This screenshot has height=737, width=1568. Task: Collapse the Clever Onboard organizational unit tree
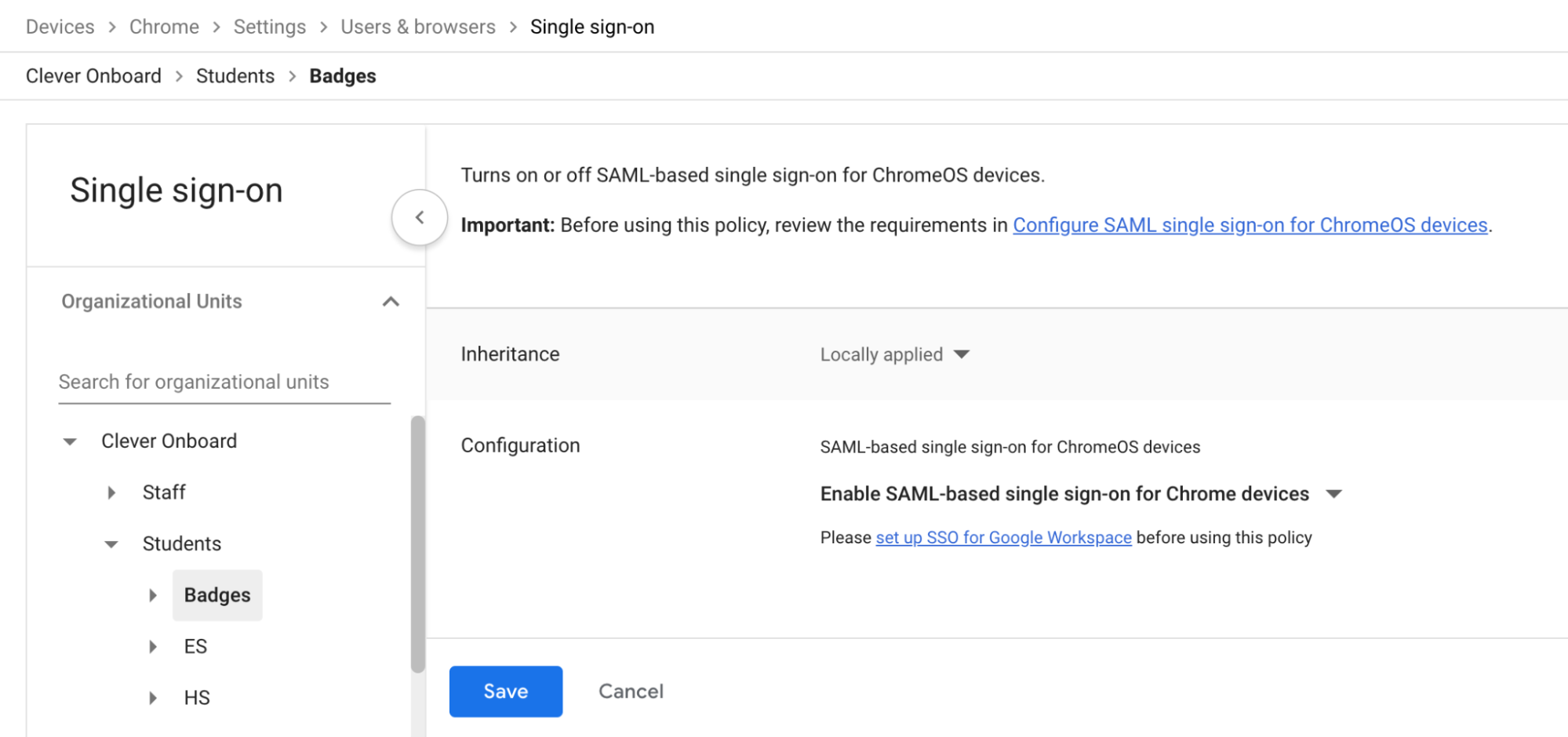tap(71, 441)
